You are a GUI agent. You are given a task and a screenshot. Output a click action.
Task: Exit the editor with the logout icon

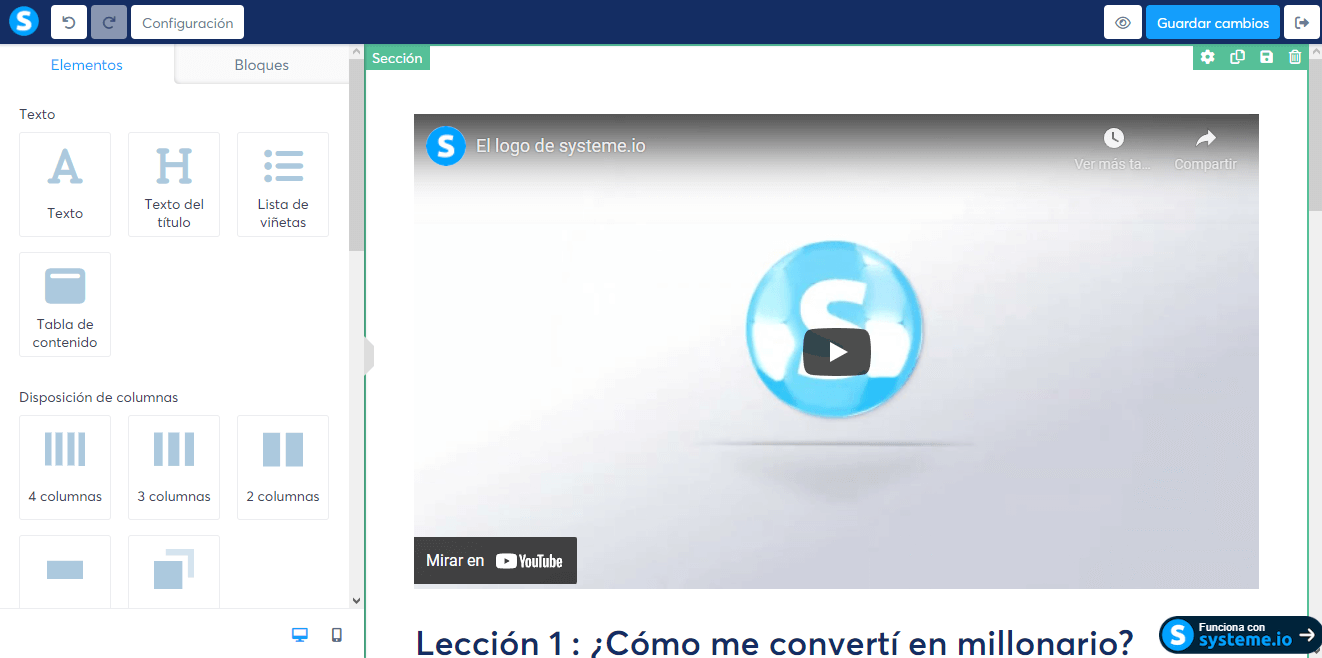(x=1302, y=22)
